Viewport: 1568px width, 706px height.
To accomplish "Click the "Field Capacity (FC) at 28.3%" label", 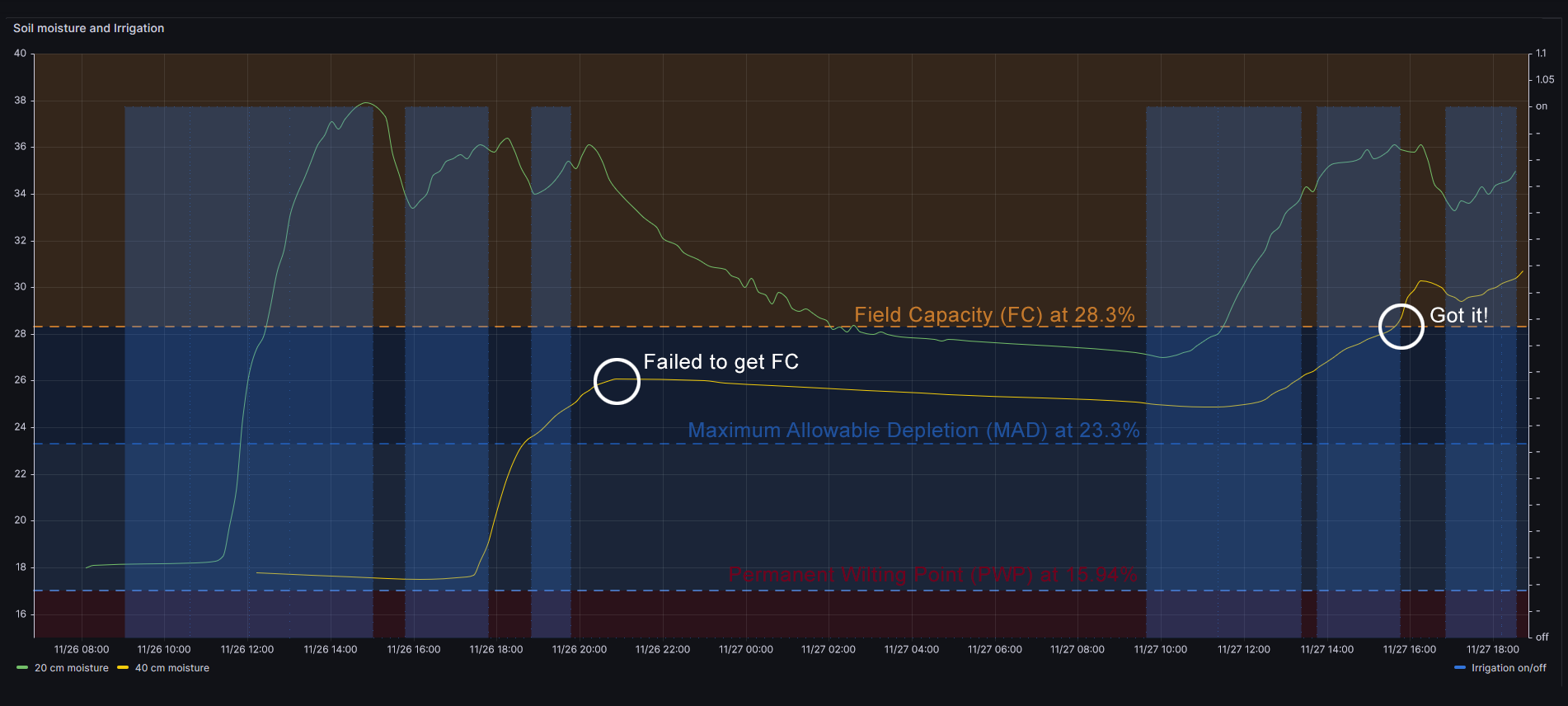I will pos(994,315).
